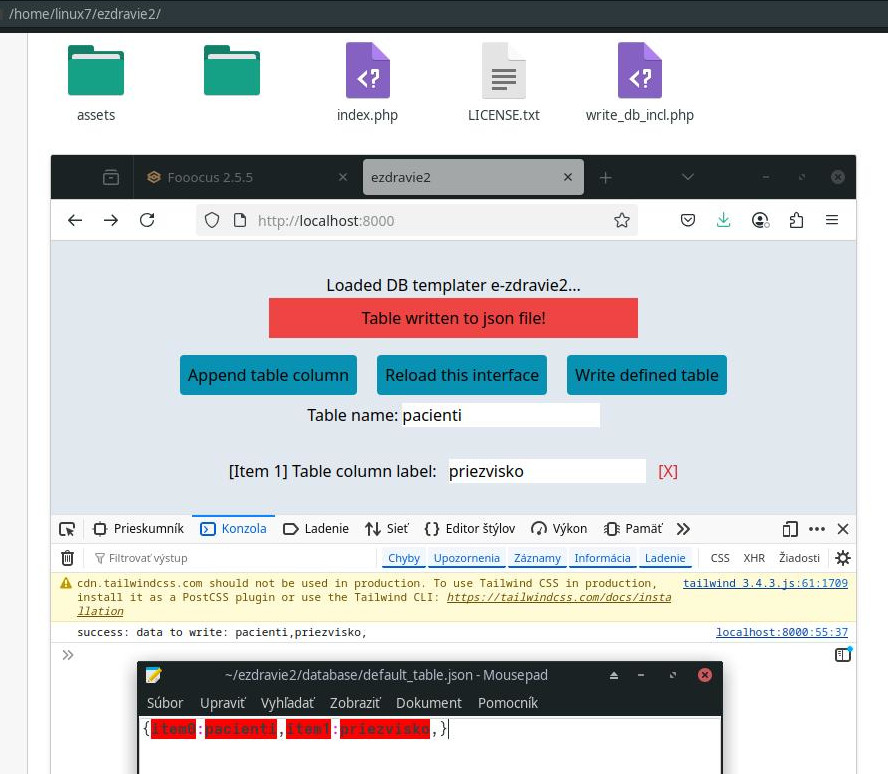
Task: Enable the Ladenie console filter
Action: (x=665, y=558)
